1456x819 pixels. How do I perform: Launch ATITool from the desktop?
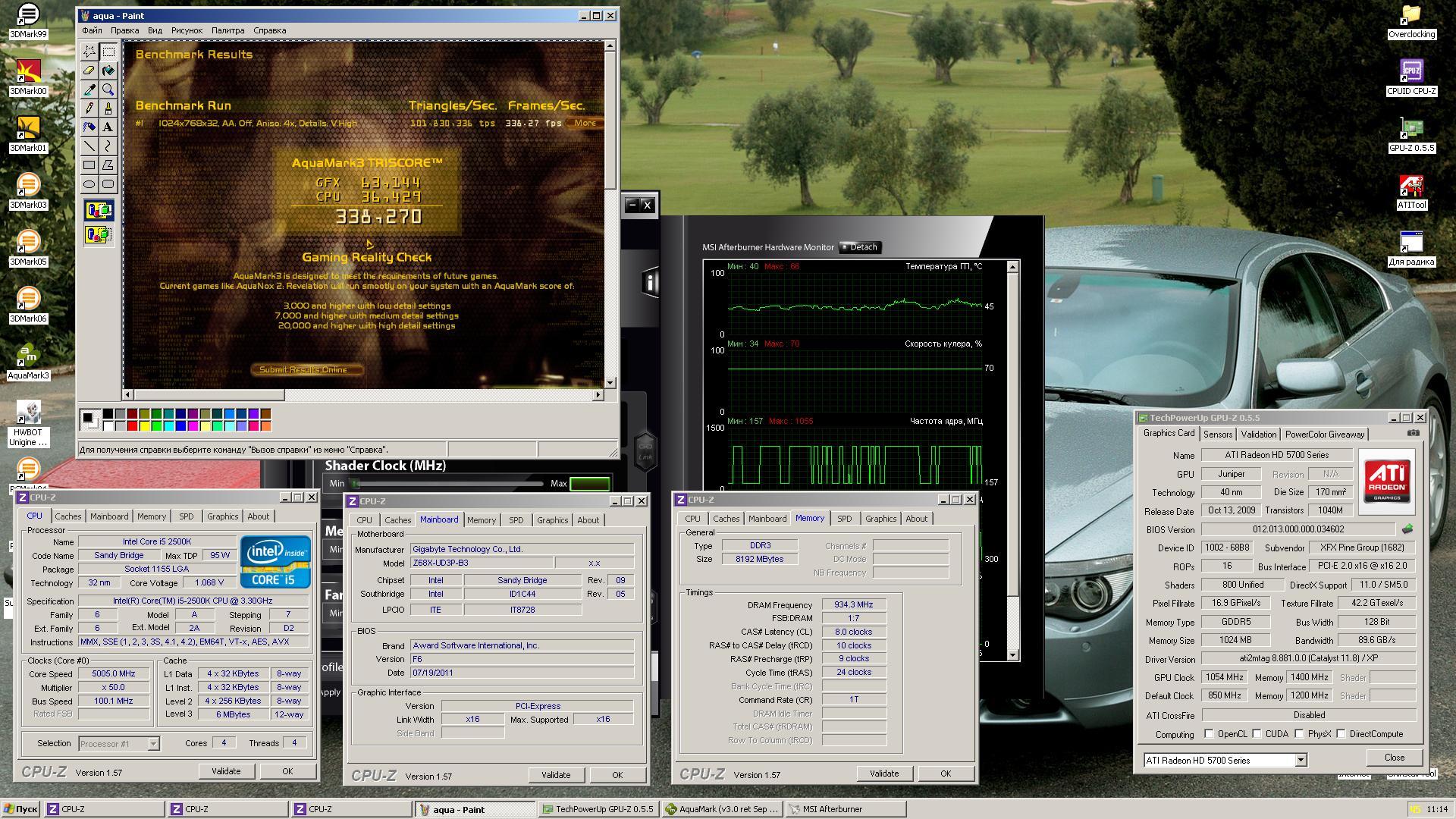point(1411,191)
